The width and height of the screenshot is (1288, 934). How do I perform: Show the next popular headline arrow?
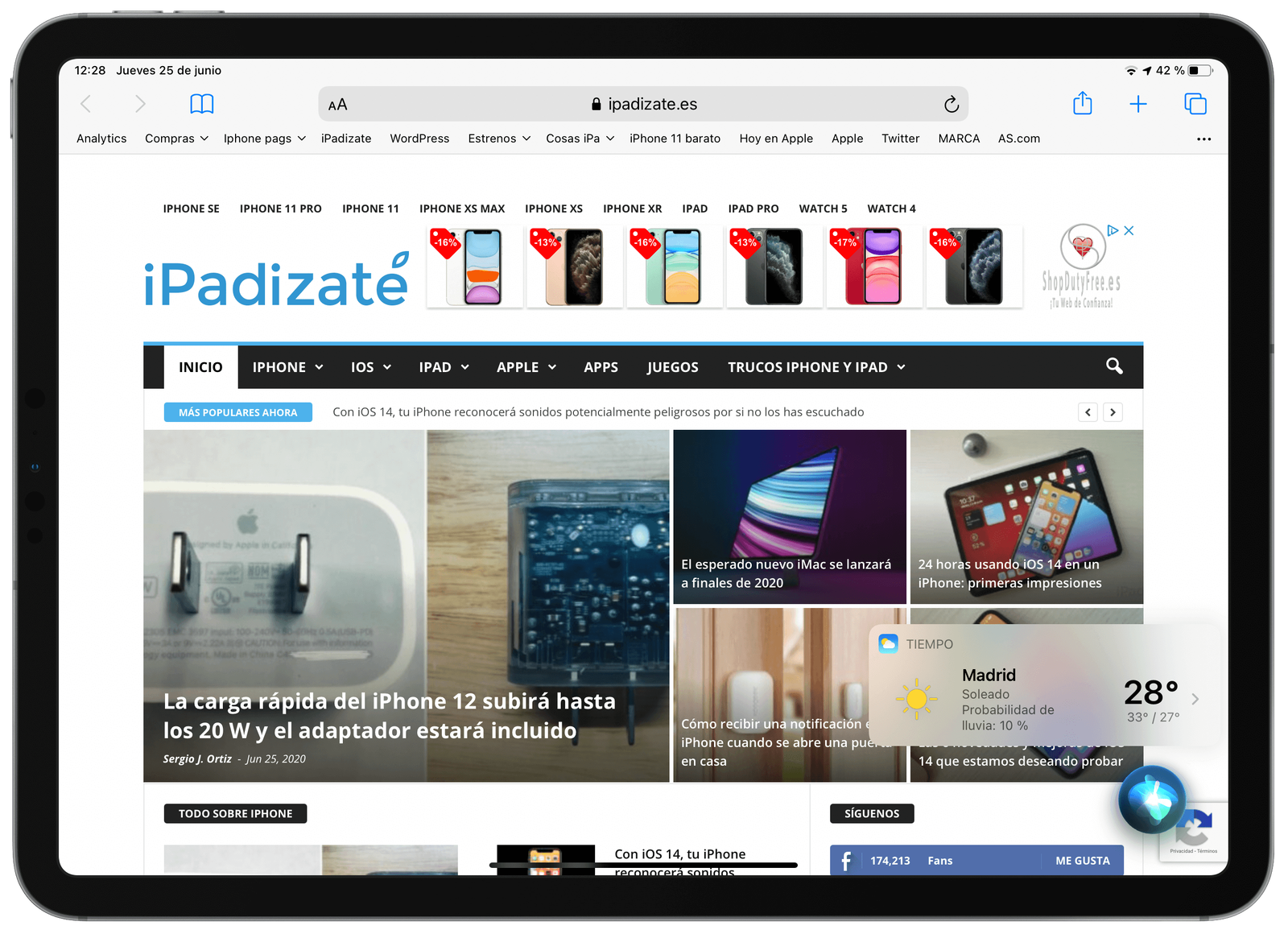pyautogui.click(x=1113, y=412)
